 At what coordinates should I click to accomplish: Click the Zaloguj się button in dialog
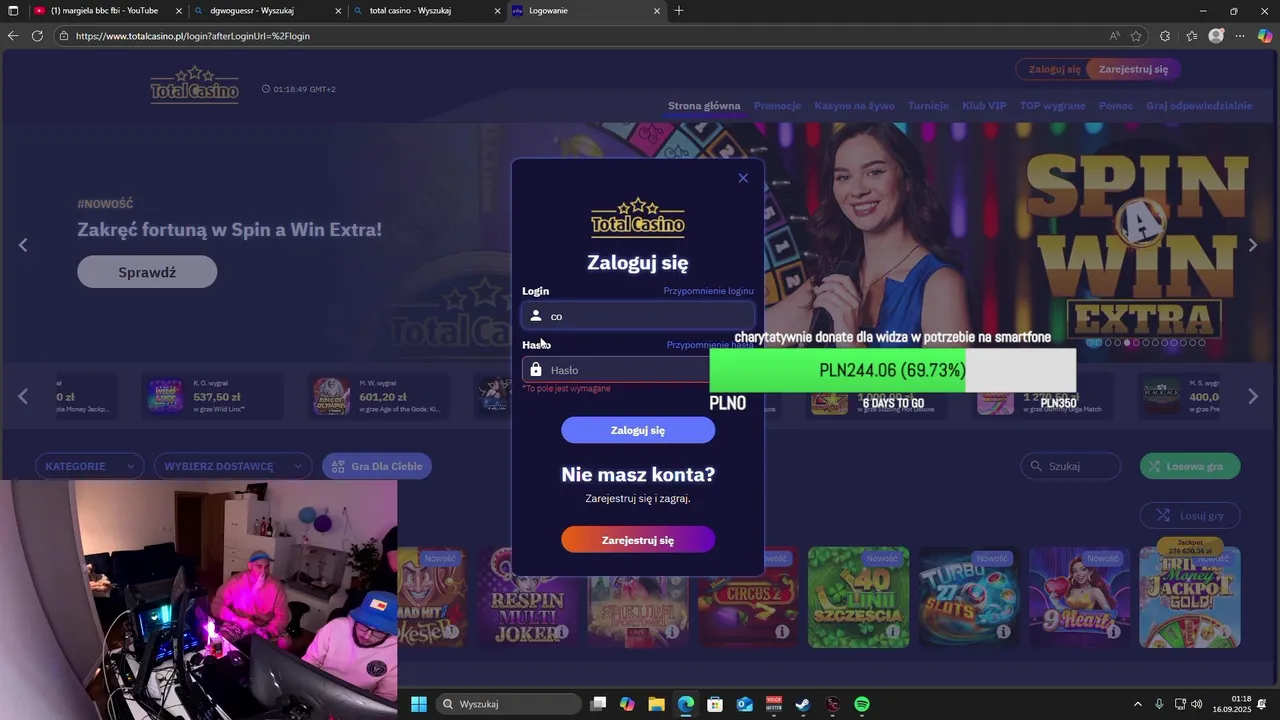(638, 430)
